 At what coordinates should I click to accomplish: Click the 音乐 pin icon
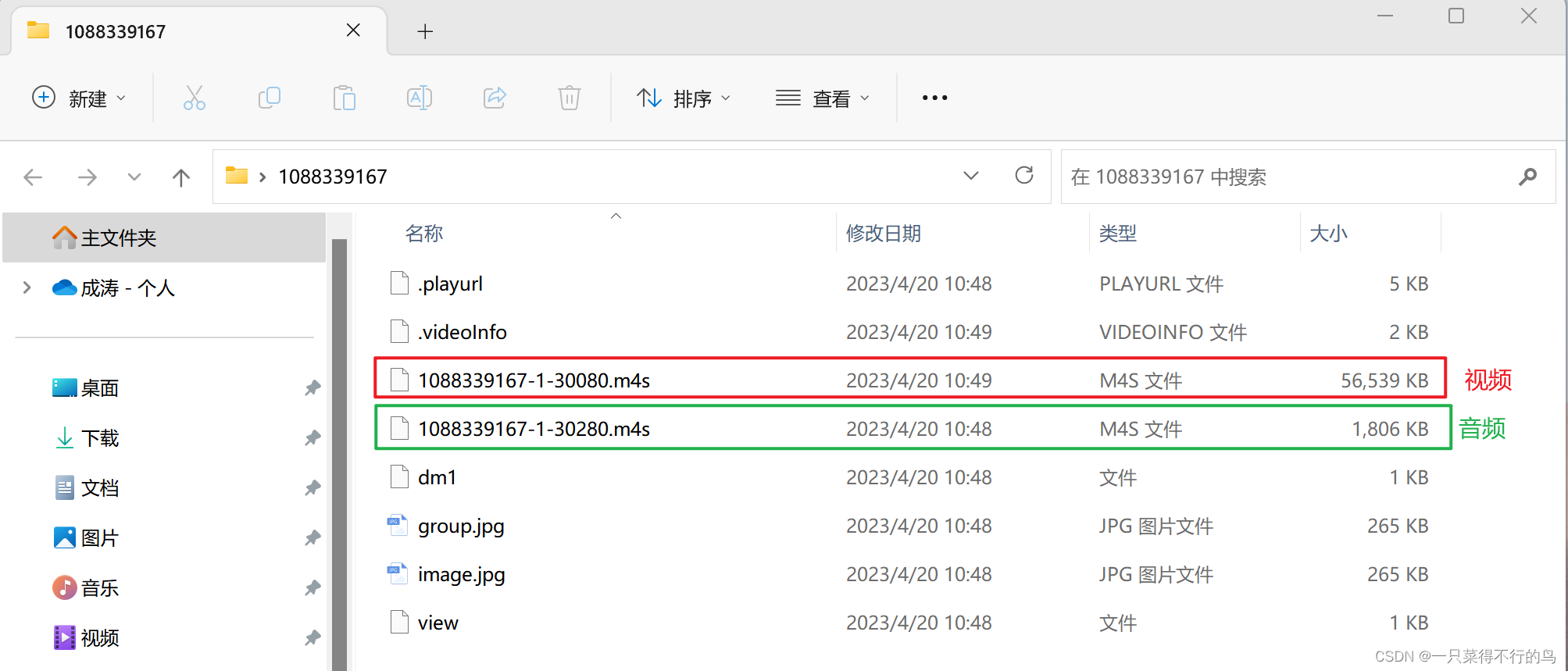[313, 587]
